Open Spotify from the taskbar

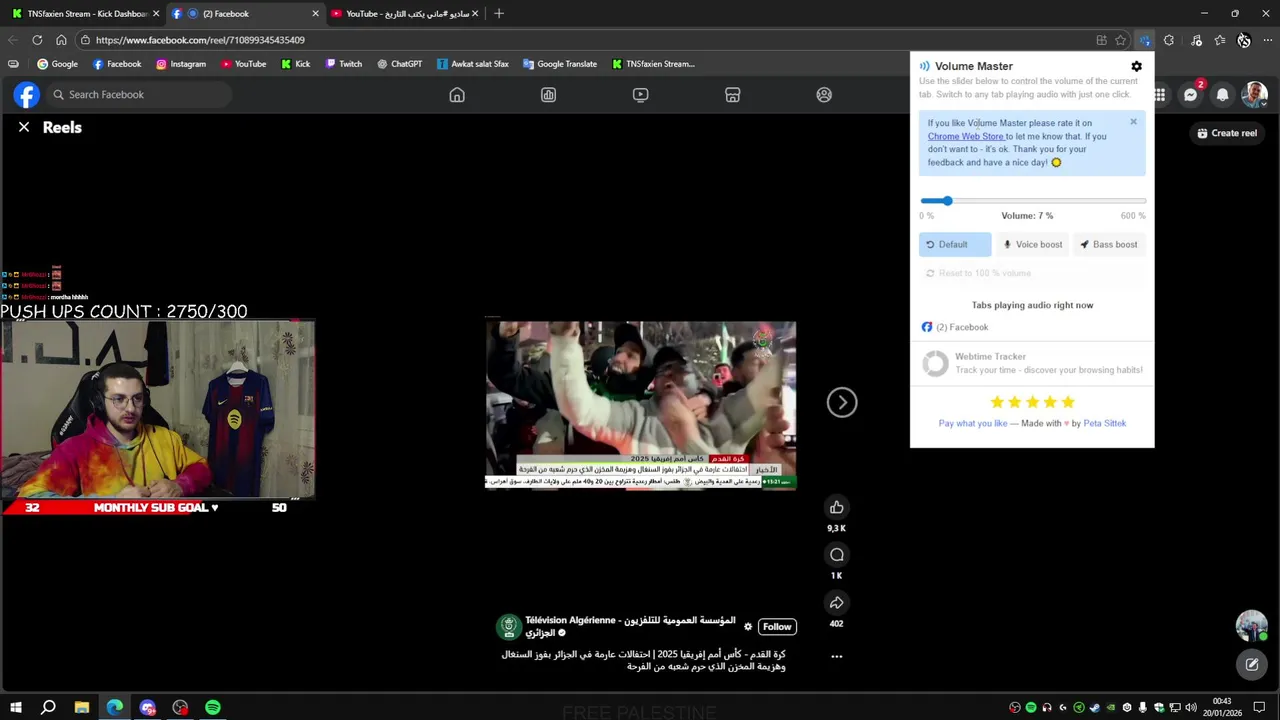point(213,707)
